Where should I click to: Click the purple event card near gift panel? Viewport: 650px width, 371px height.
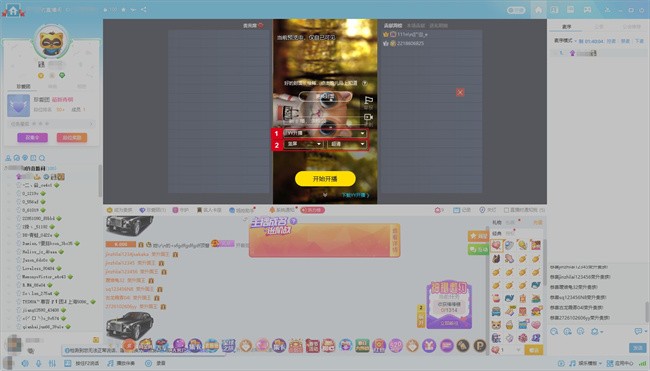pyautogui.click(x=449, y=305)
